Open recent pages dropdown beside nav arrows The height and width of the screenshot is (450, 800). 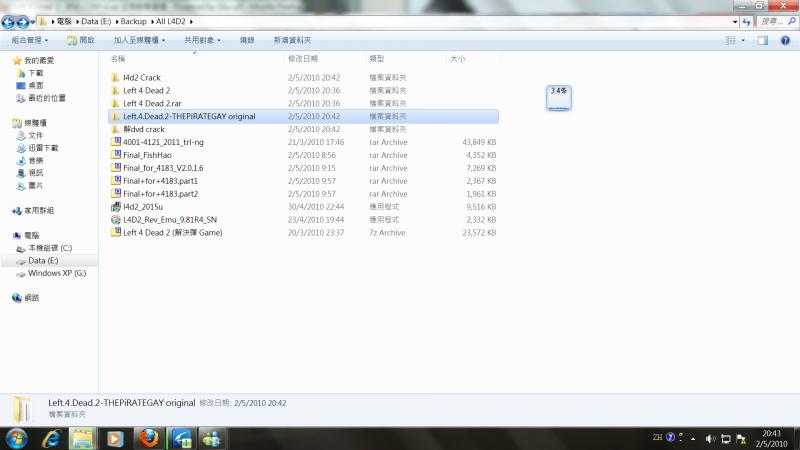click(x=33, y=22)
